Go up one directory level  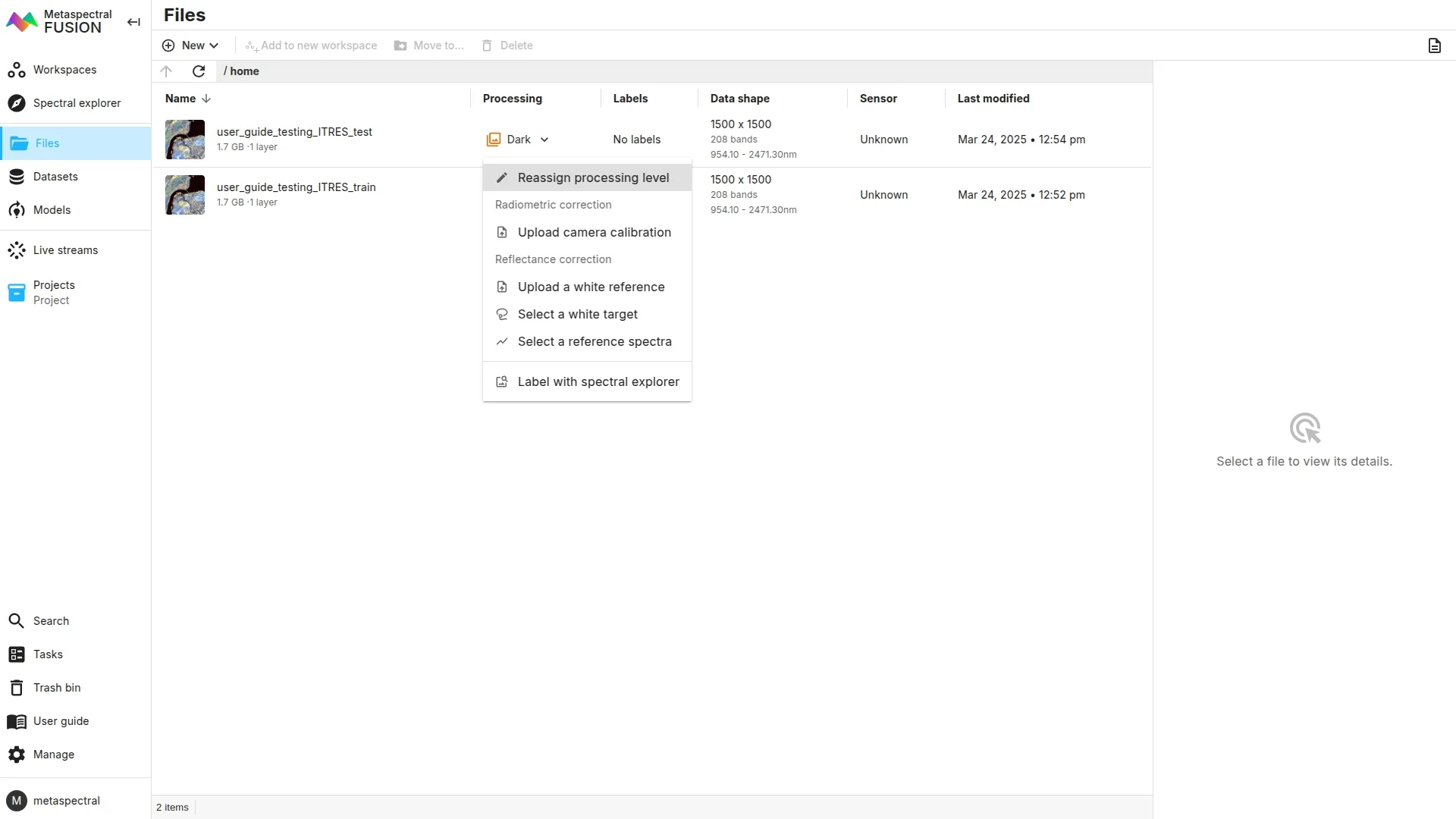pyautogui.click(x=167, y=71)
